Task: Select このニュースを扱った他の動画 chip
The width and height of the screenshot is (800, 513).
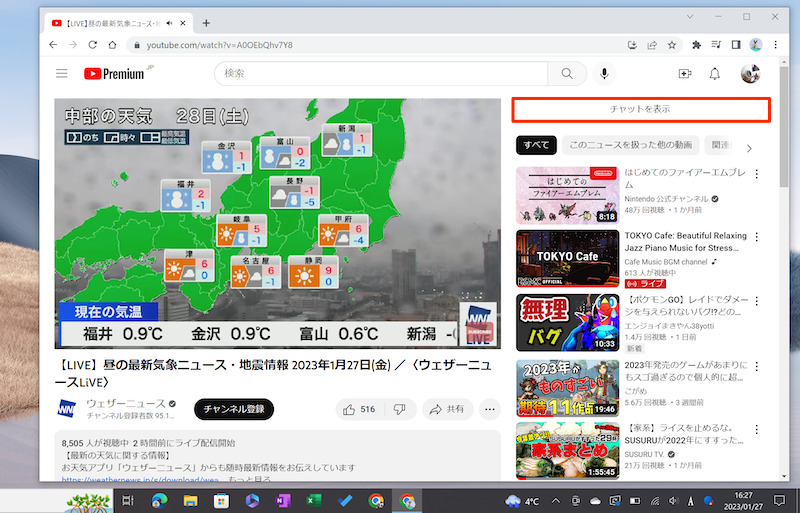Action: pyautogui.click(x=630, y=145)
